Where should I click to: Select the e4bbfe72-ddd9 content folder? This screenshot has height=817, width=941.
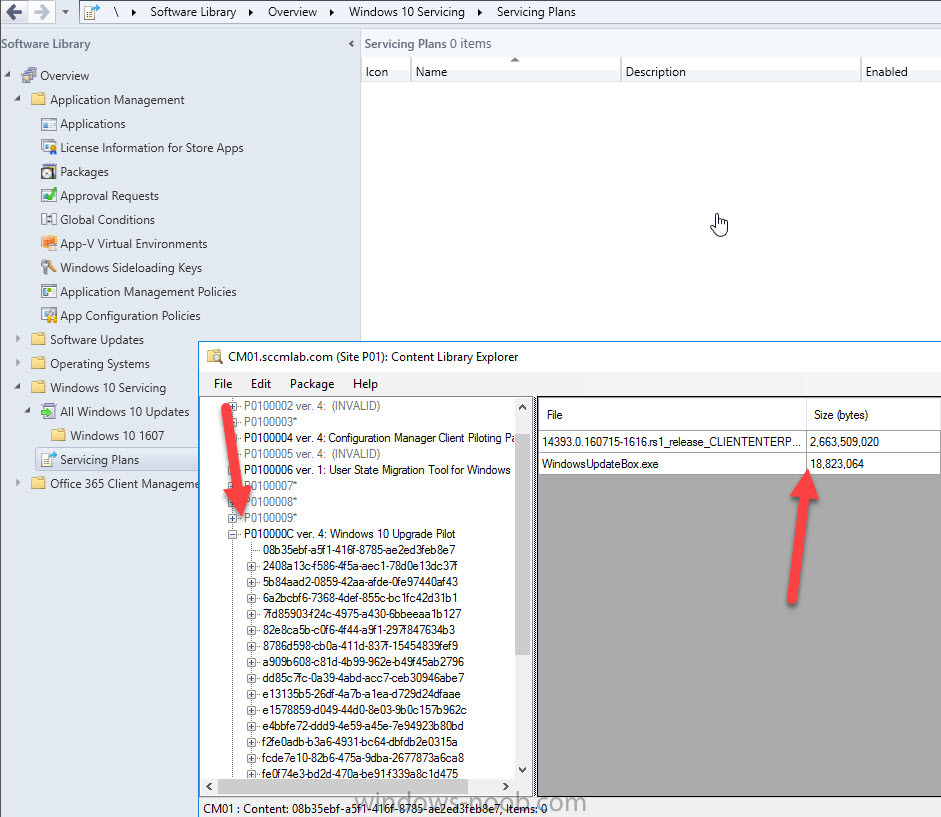click(x=363, y=726)
